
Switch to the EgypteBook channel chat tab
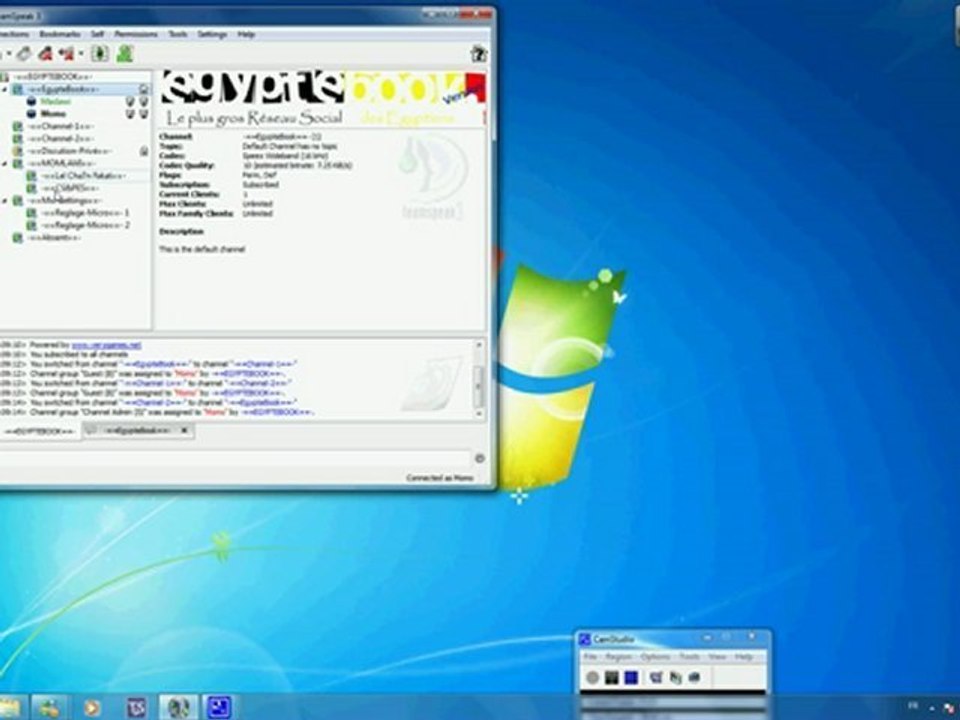pos(137,431)
